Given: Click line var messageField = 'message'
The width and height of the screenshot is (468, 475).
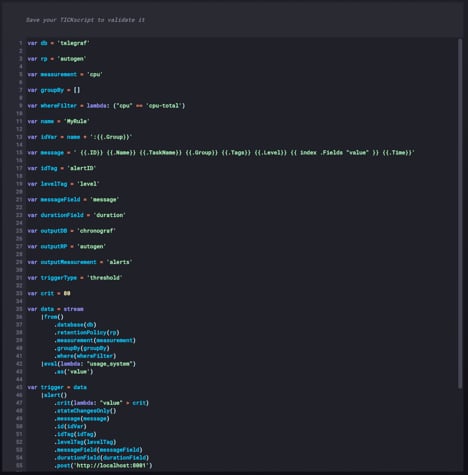Looking at the screenshot, I should click(x=73, y=200).
